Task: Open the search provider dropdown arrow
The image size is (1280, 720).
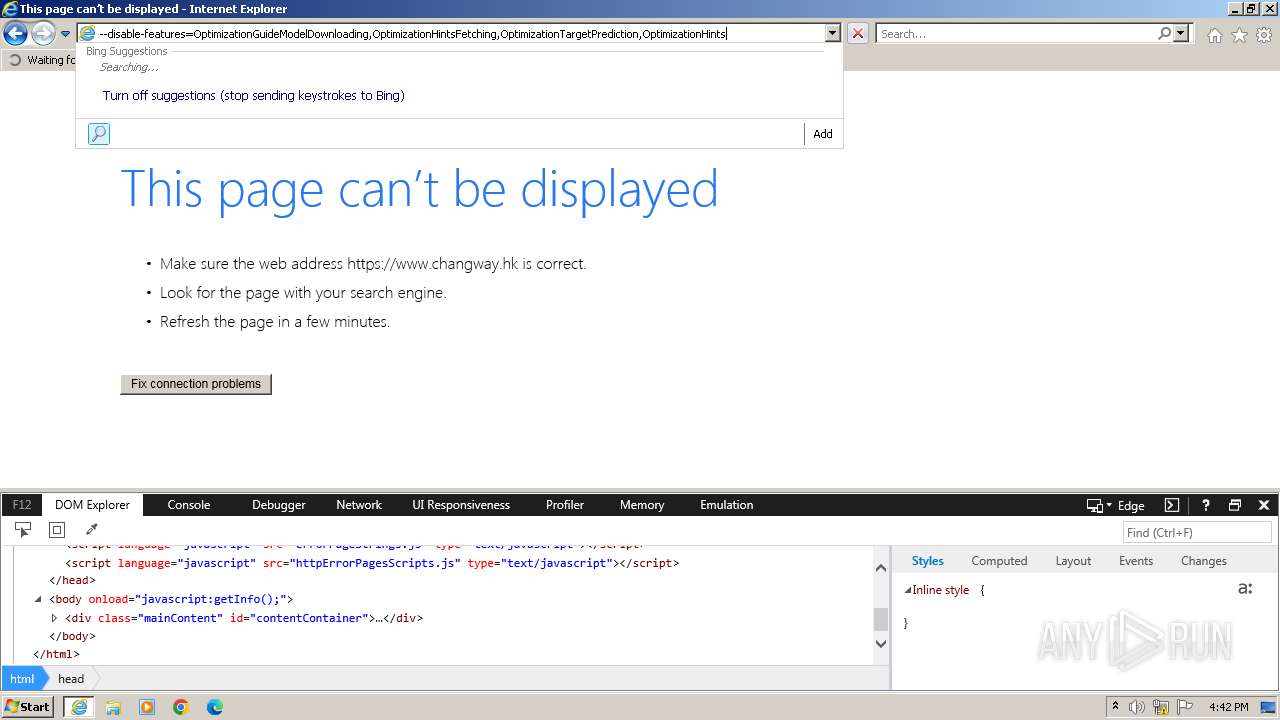Action: pyautogui.click(x=1181, y=34)
